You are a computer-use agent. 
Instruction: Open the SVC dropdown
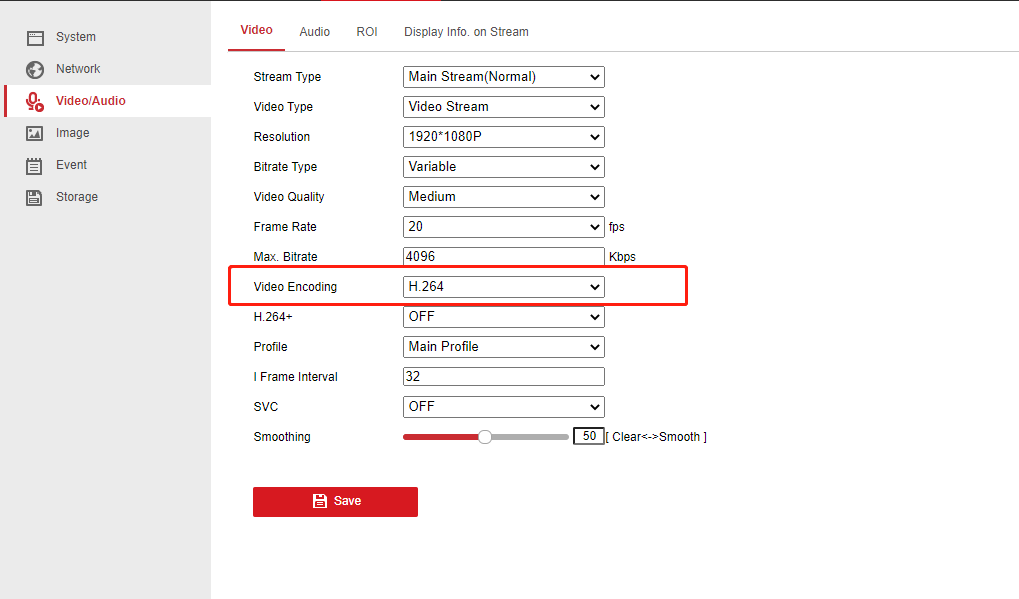[x=504, y=407]
